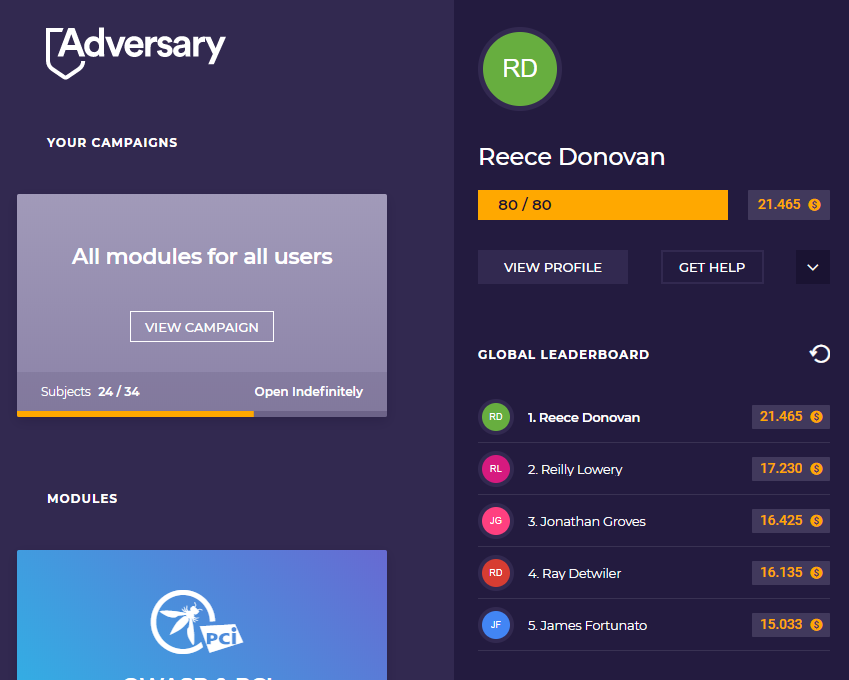Click the campaign subjects progress bar
The width and height of the screenshot is (849, 680).
202,414
